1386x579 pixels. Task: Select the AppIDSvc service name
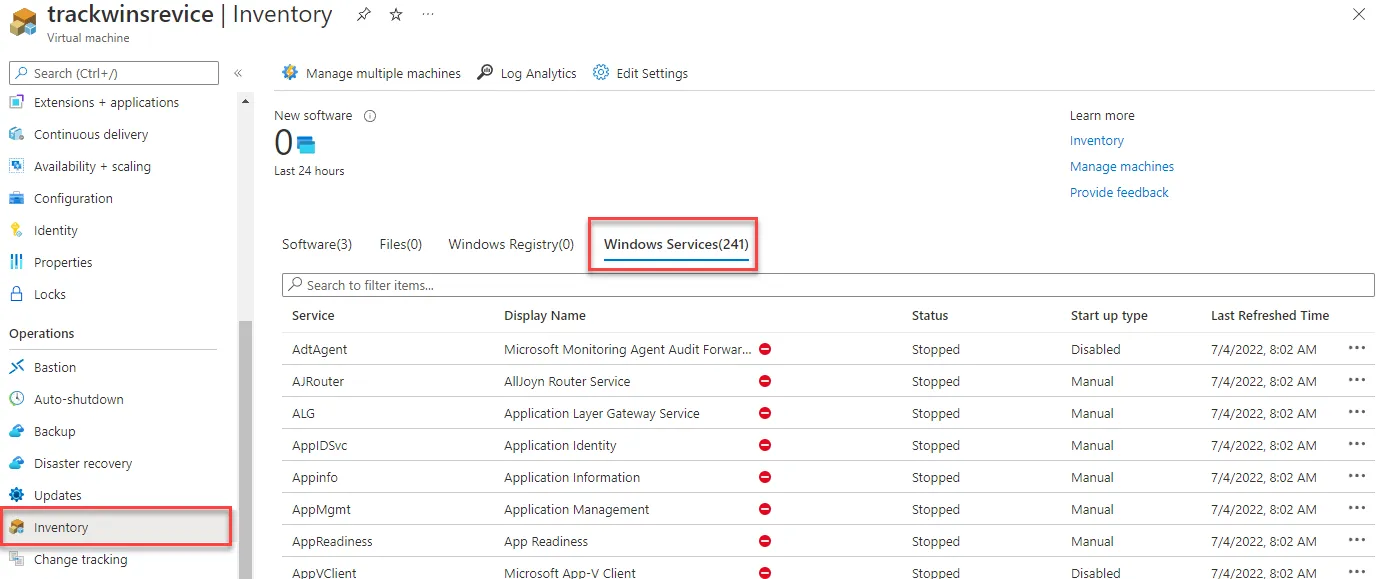[320, 445]
